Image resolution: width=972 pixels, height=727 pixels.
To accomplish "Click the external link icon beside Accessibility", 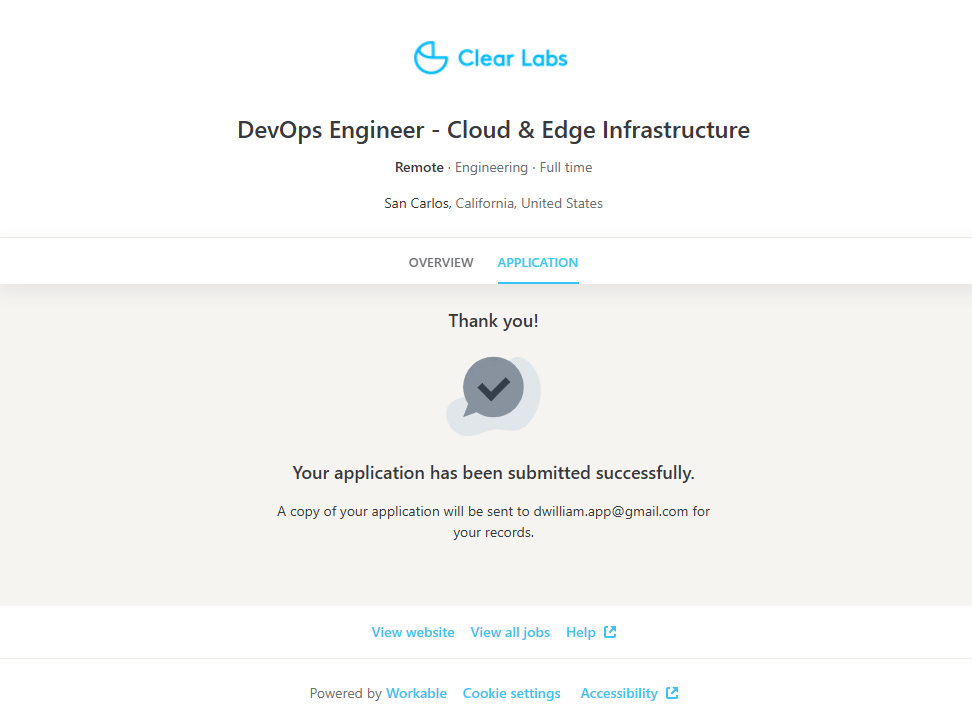I will click(x=672, y=693).
